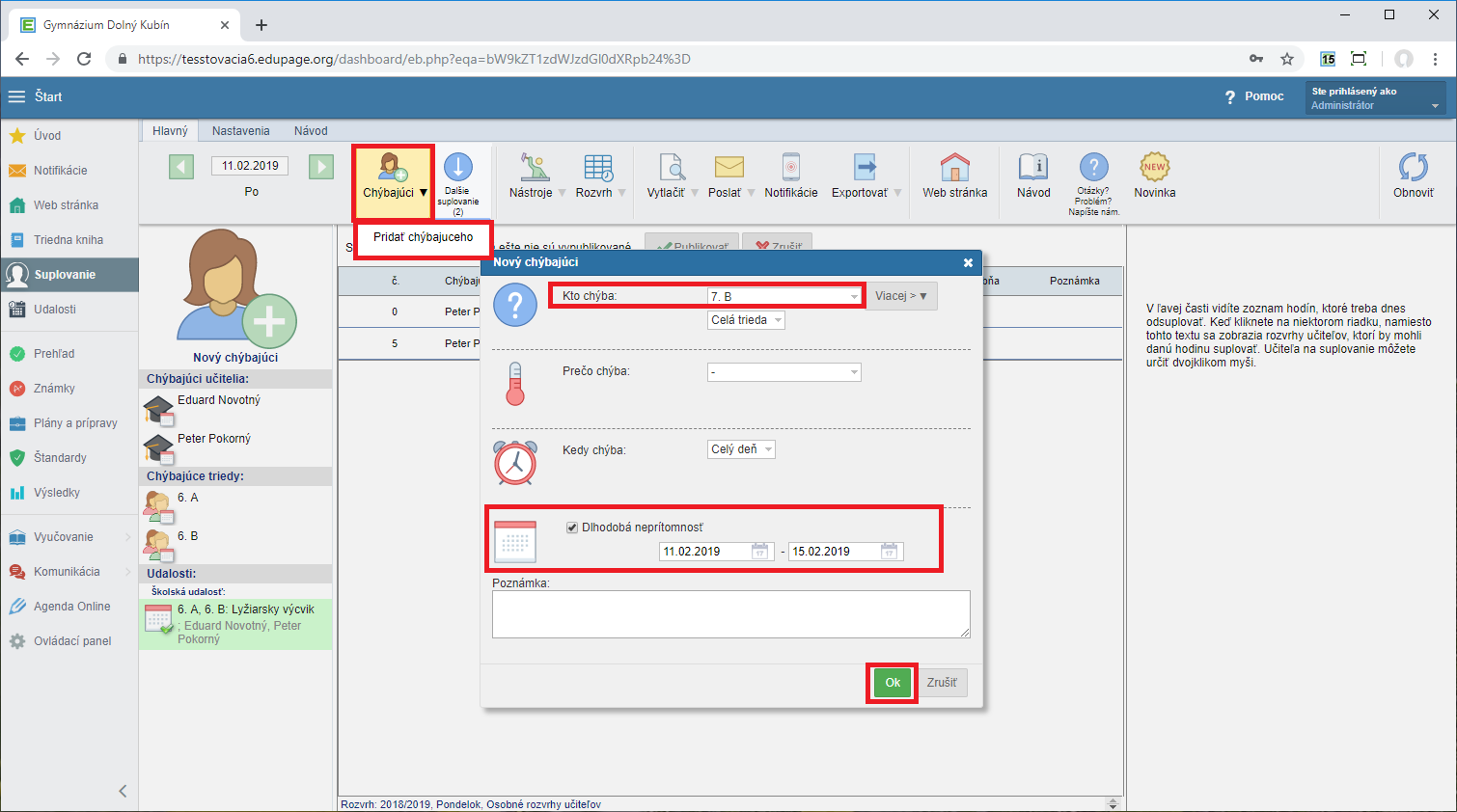Open the Celá trieda dropdown
The width and height of the screenshot is (1457, 812).
coord(746,320)
